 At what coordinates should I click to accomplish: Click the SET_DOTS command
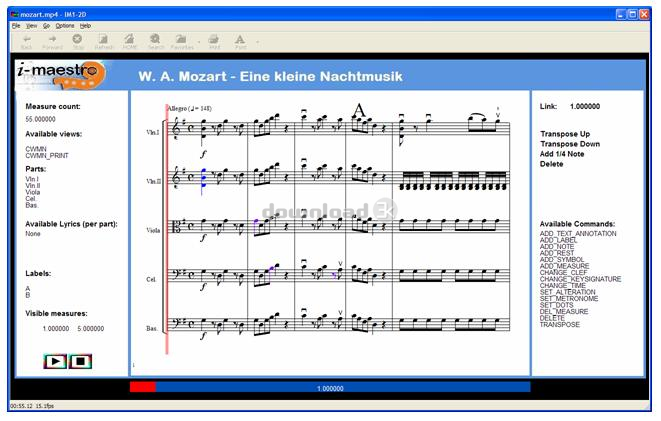pos(556,305)
